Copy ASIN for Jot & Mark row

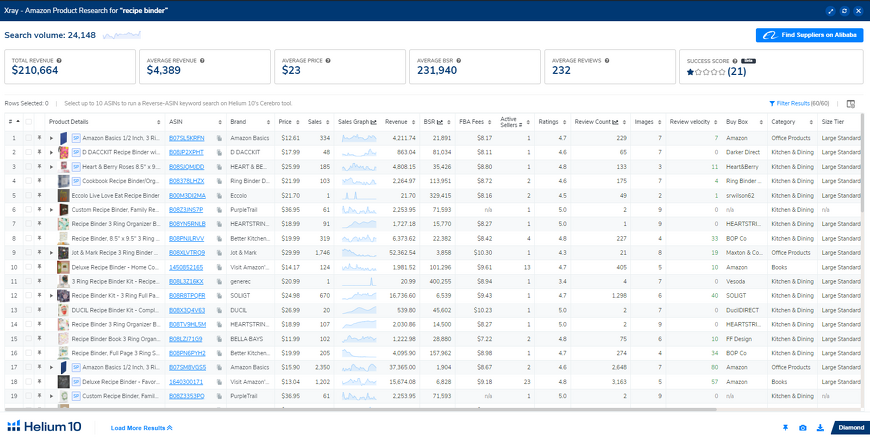pos(220,253)
